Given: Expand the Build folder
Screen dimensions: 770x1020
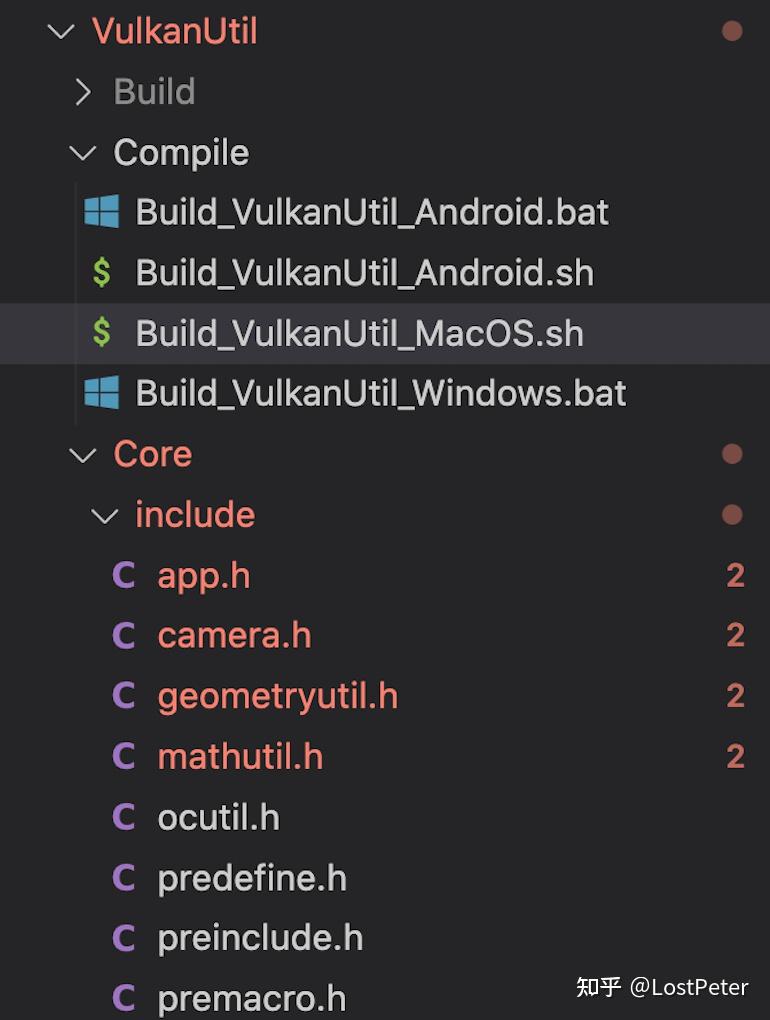Looking at the screenshot, I should pyautogui.click(x=84, y=92).
